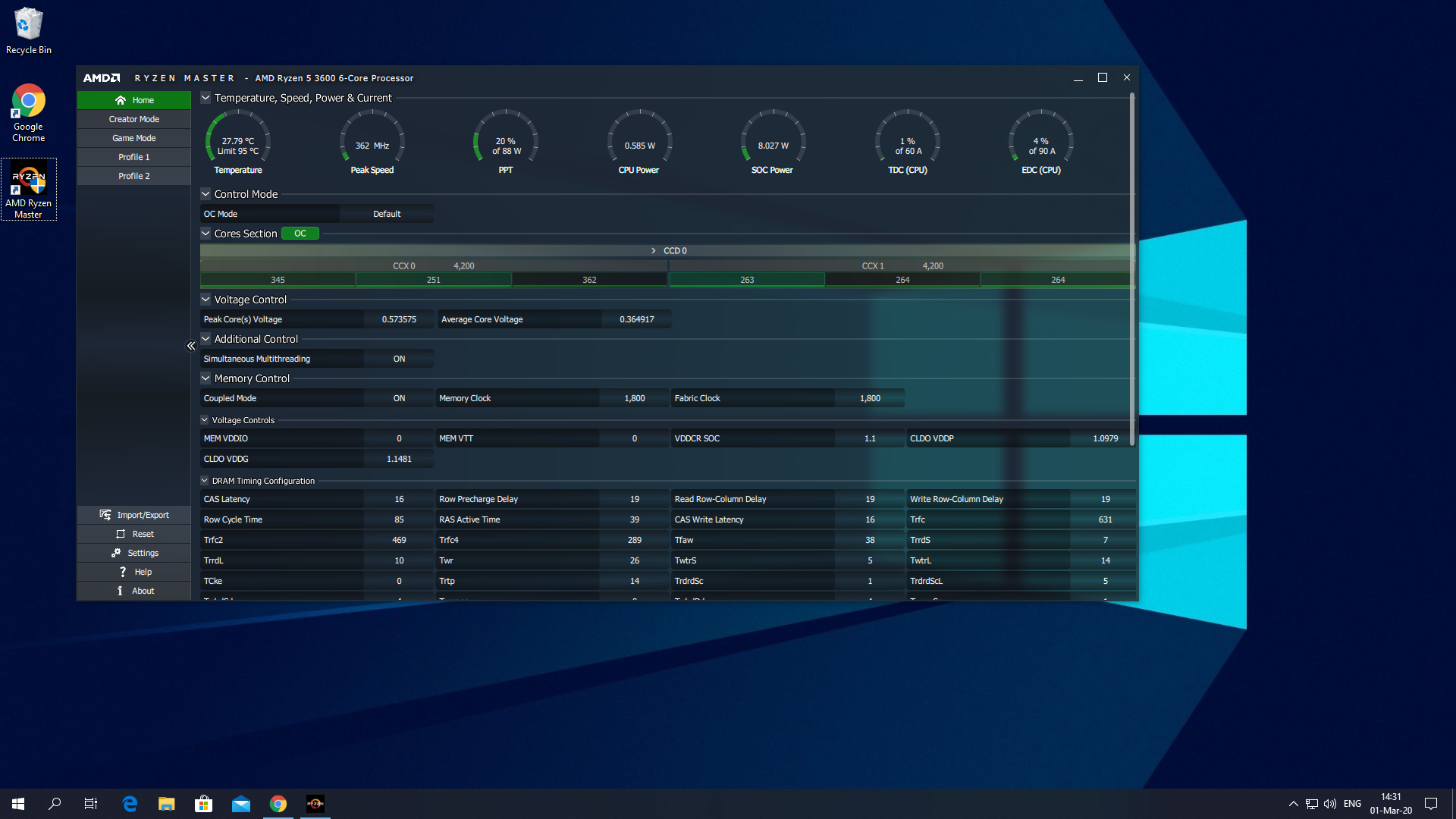1456x819 pixels.
Task: Click Ryzen Master taskbar icon
Action: 315,804
